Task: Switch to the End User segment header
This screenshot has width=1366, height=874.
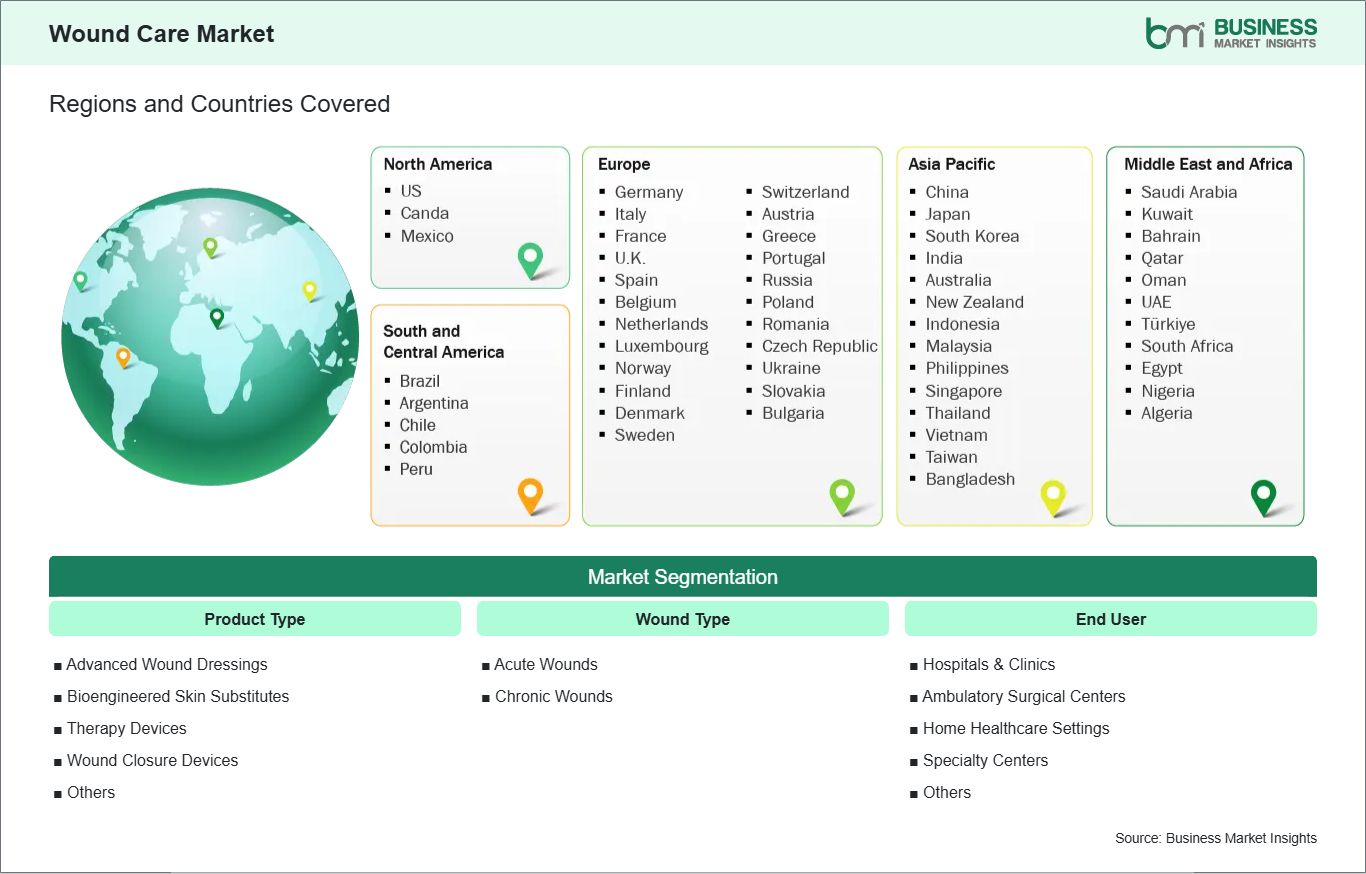Action: (1110, 618)
